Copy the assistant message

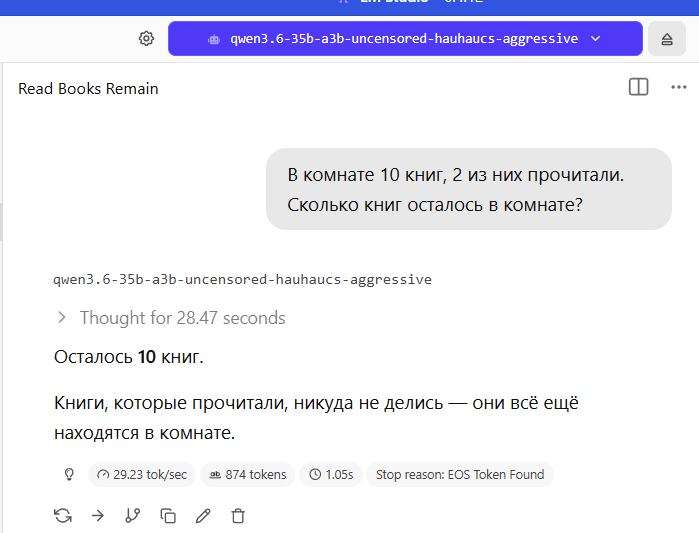168,516
